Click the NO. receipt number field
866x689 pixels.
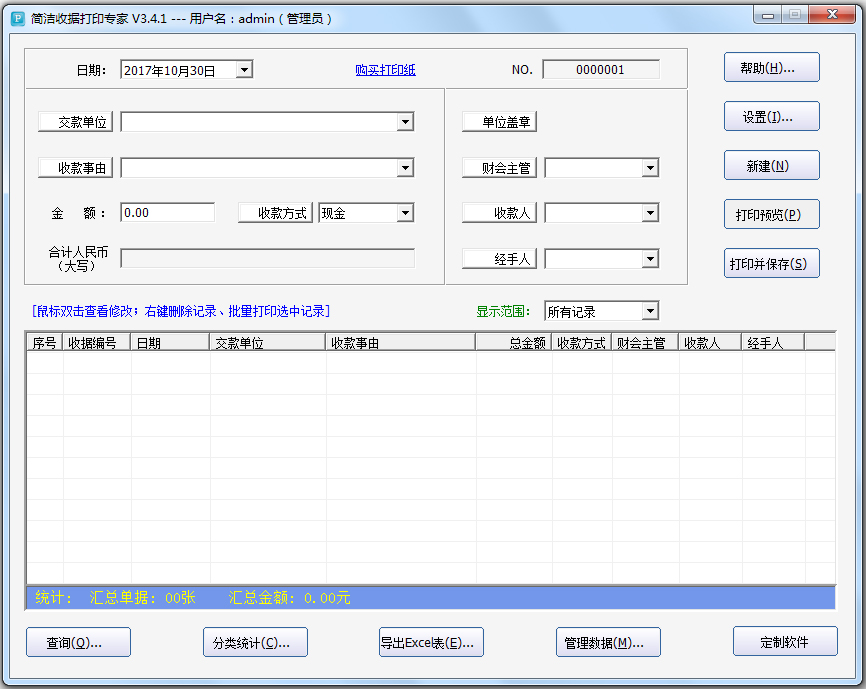601,70
